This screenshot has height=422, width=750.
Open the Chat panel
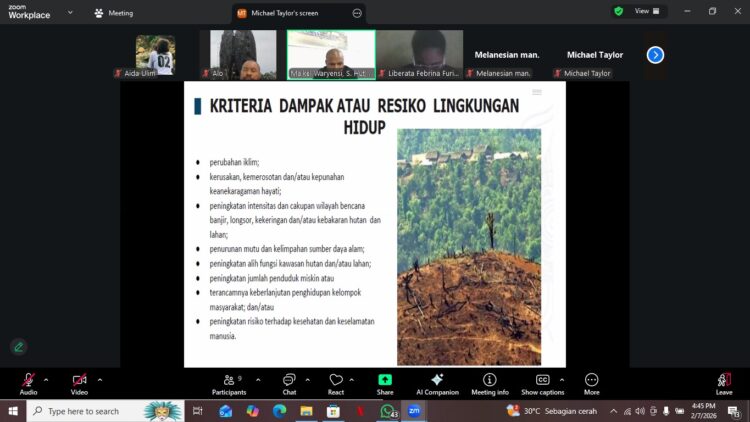pos(289,384)
